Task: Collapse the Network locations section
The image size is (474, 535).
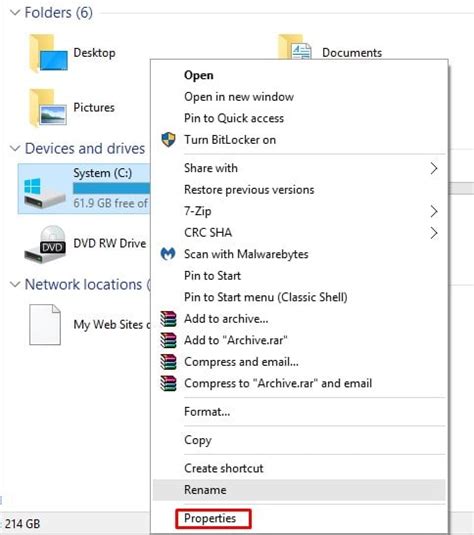Action: pos(15,284)
